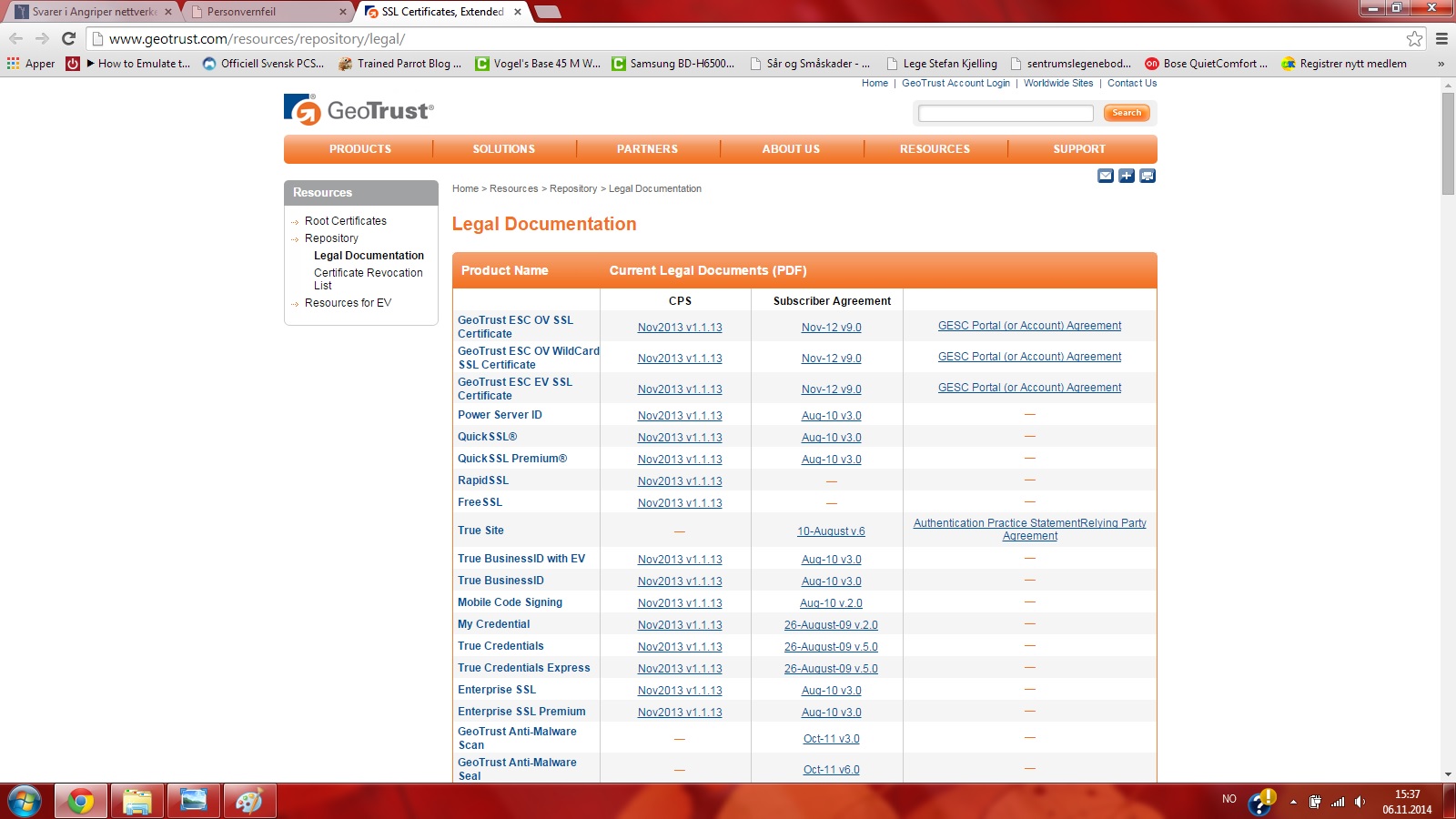Open the SUPPORT navigation menu
1456x819 pixels.
click(x=1080, y=149)
